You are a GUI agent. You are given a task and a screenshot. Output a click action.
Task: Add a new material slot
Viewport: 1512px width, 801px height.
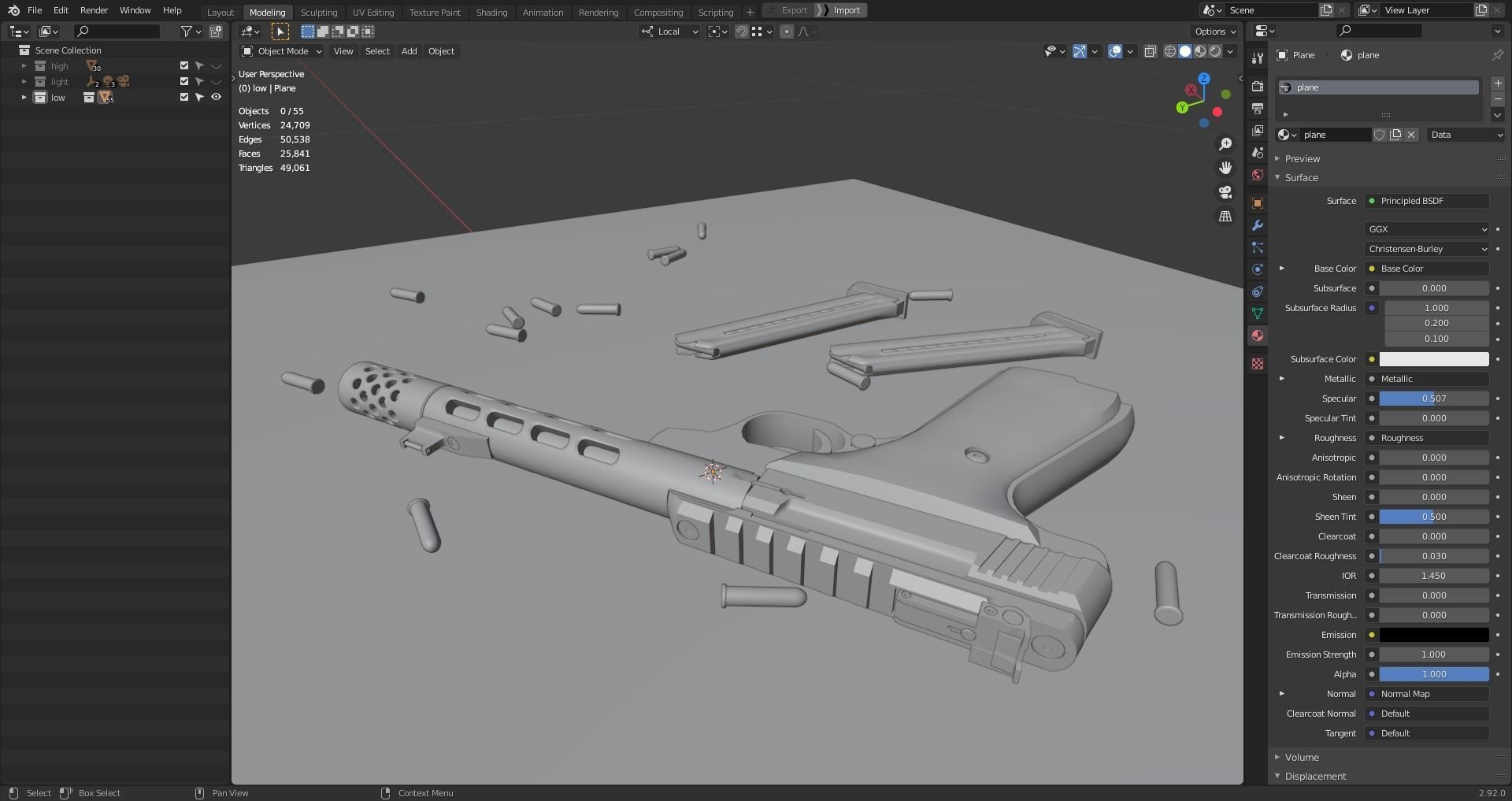(1498, 83)
